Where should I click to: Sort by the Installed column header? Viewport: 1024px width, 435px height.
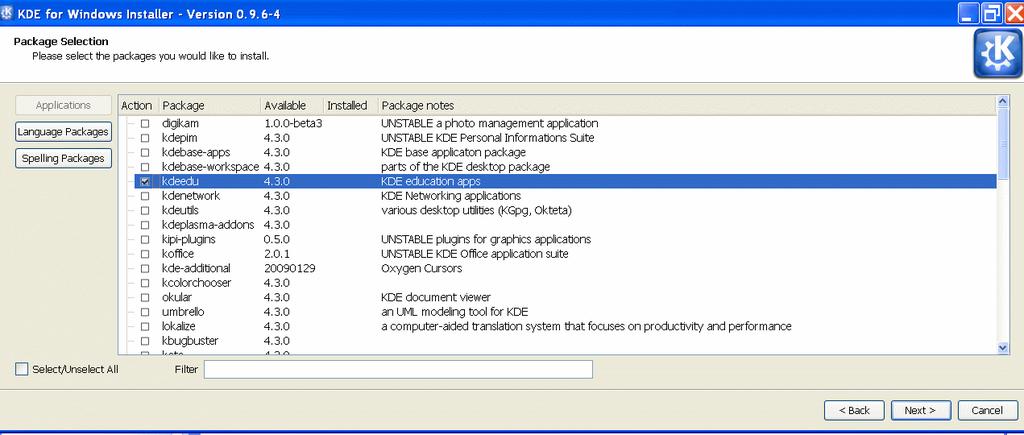coord(350,105)
